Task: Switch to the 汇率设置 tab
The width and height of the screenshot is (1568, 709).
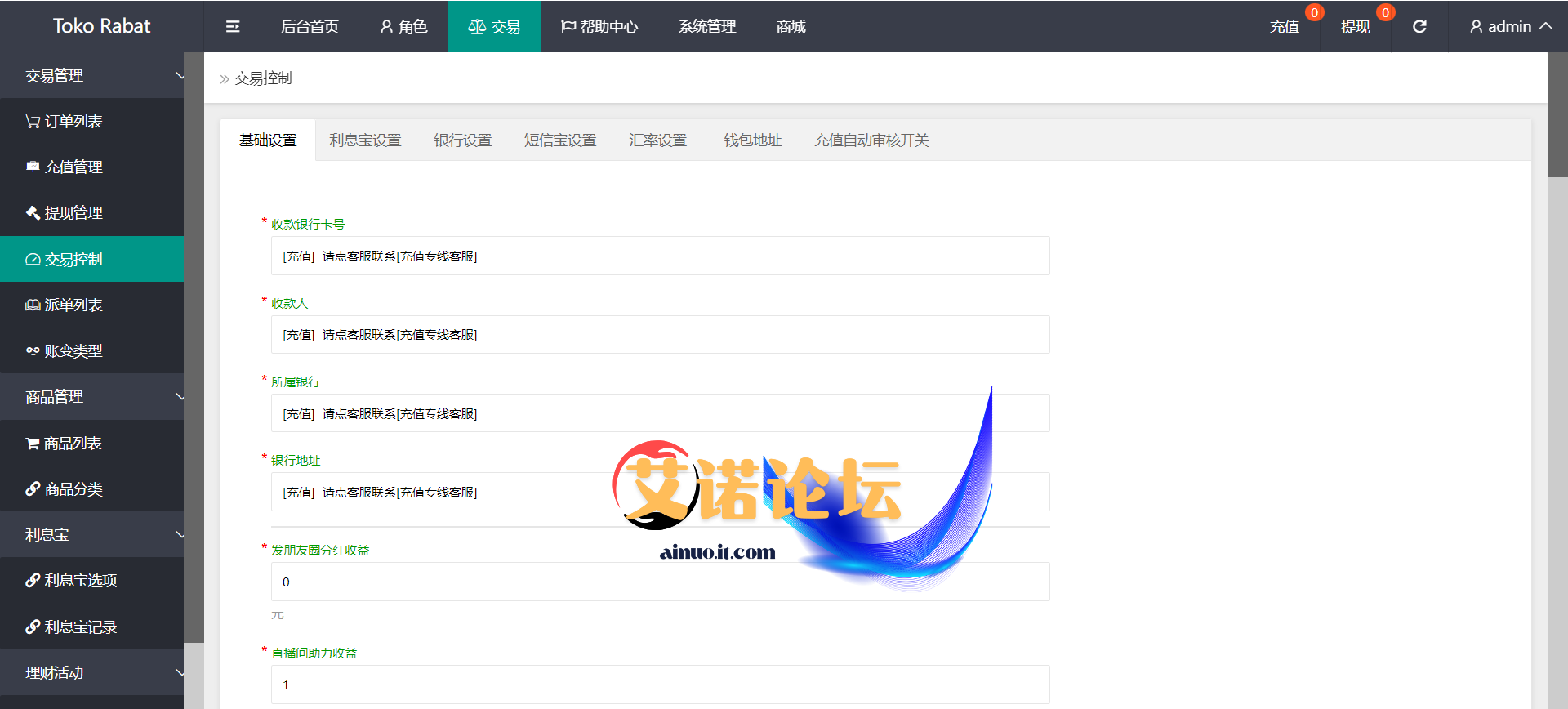Action: point(657,140)
